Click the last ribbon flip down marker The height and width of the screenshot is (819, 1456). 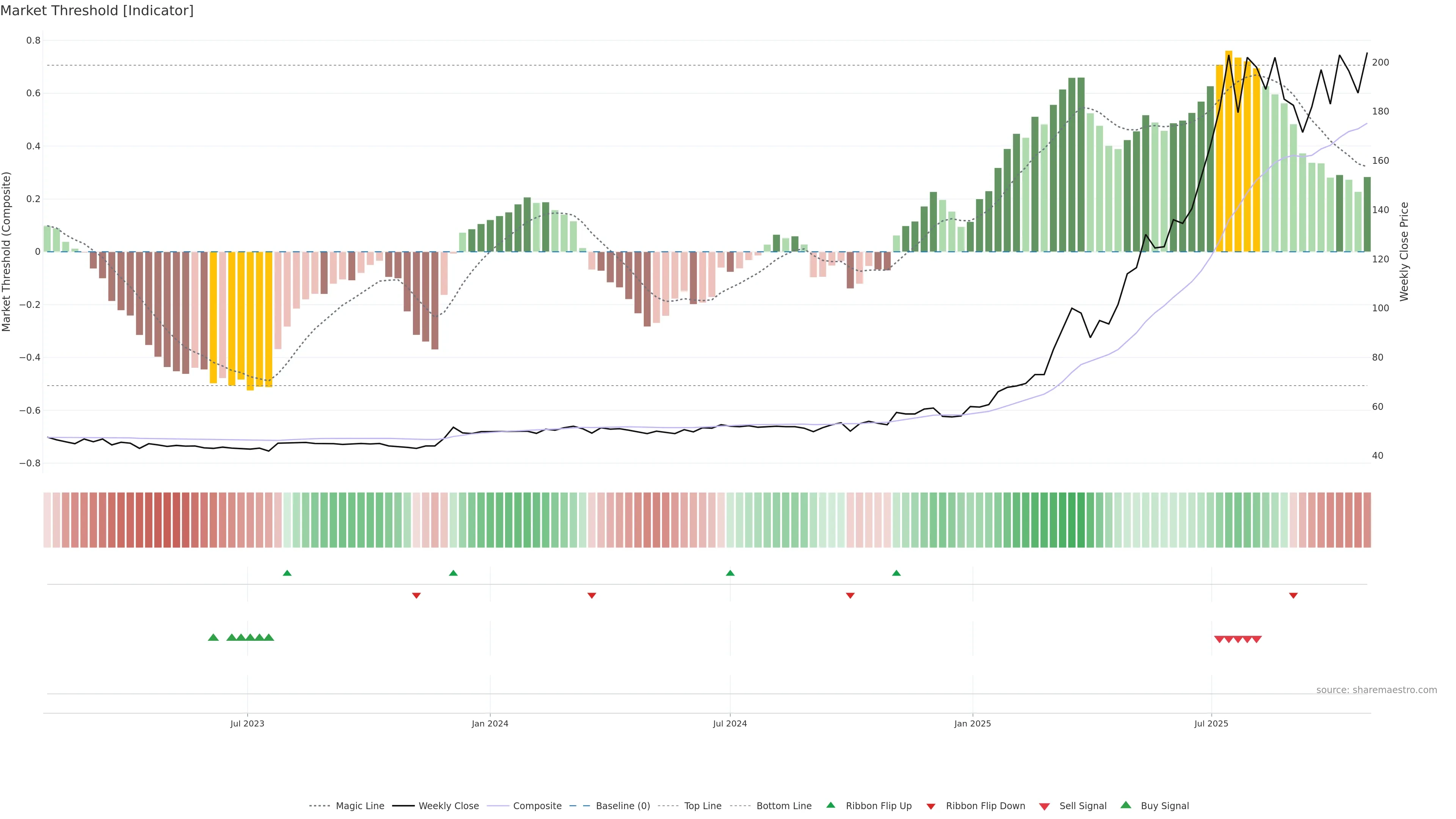pos(1293,595)
